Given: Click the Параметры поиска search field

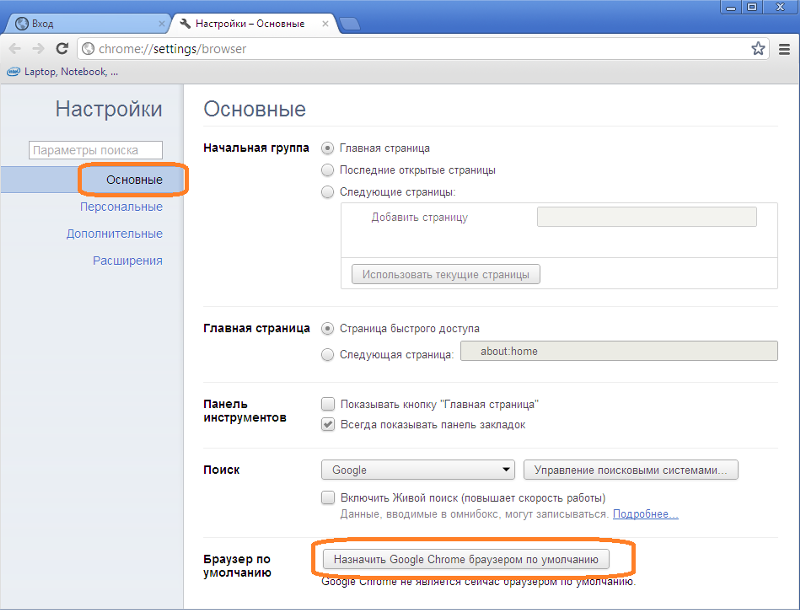Looking at the screenshot, I should 96,150.
